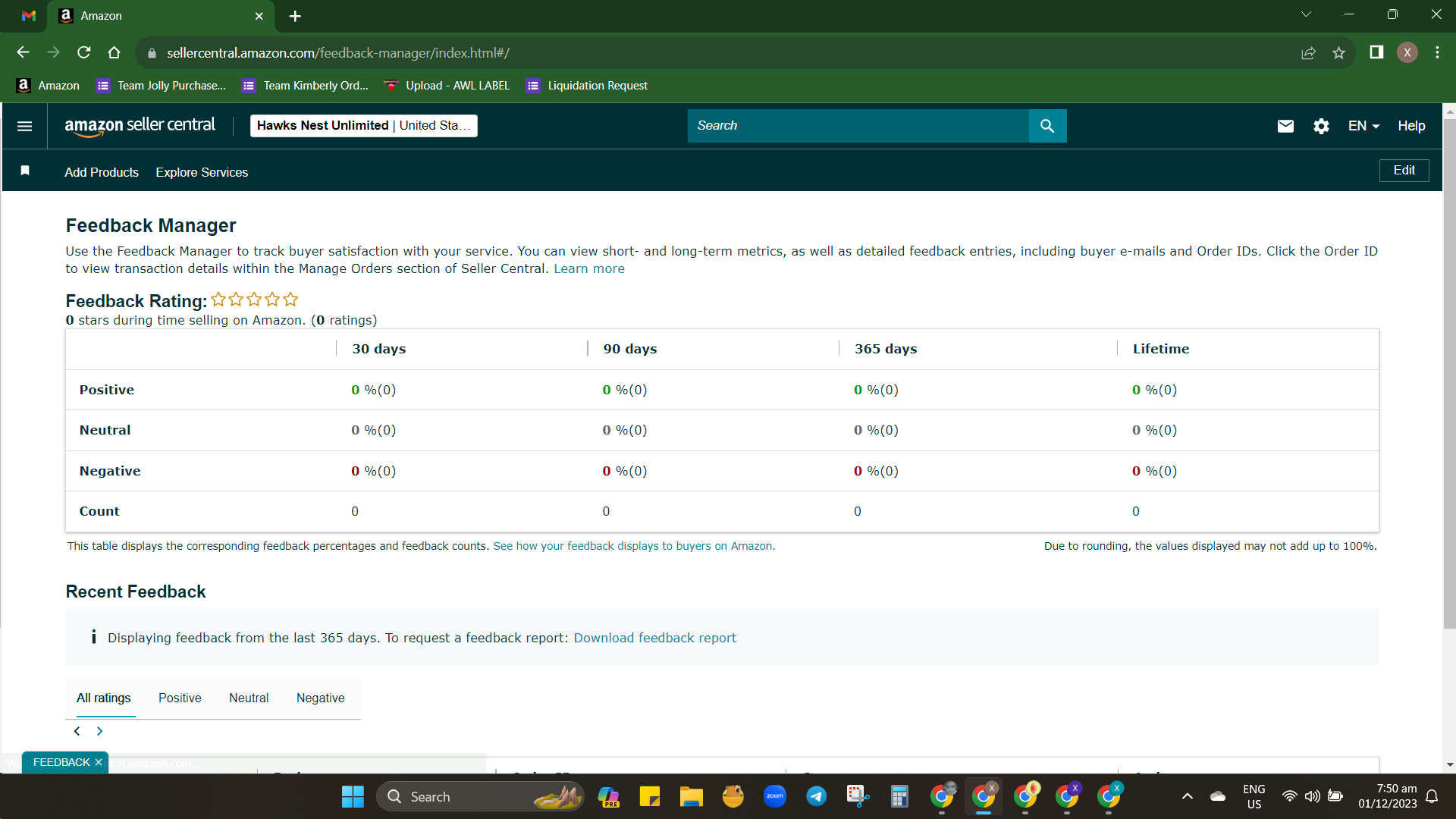Open the Amazon bookmark
Screen dimensions: 1456x819
[48, 86]
